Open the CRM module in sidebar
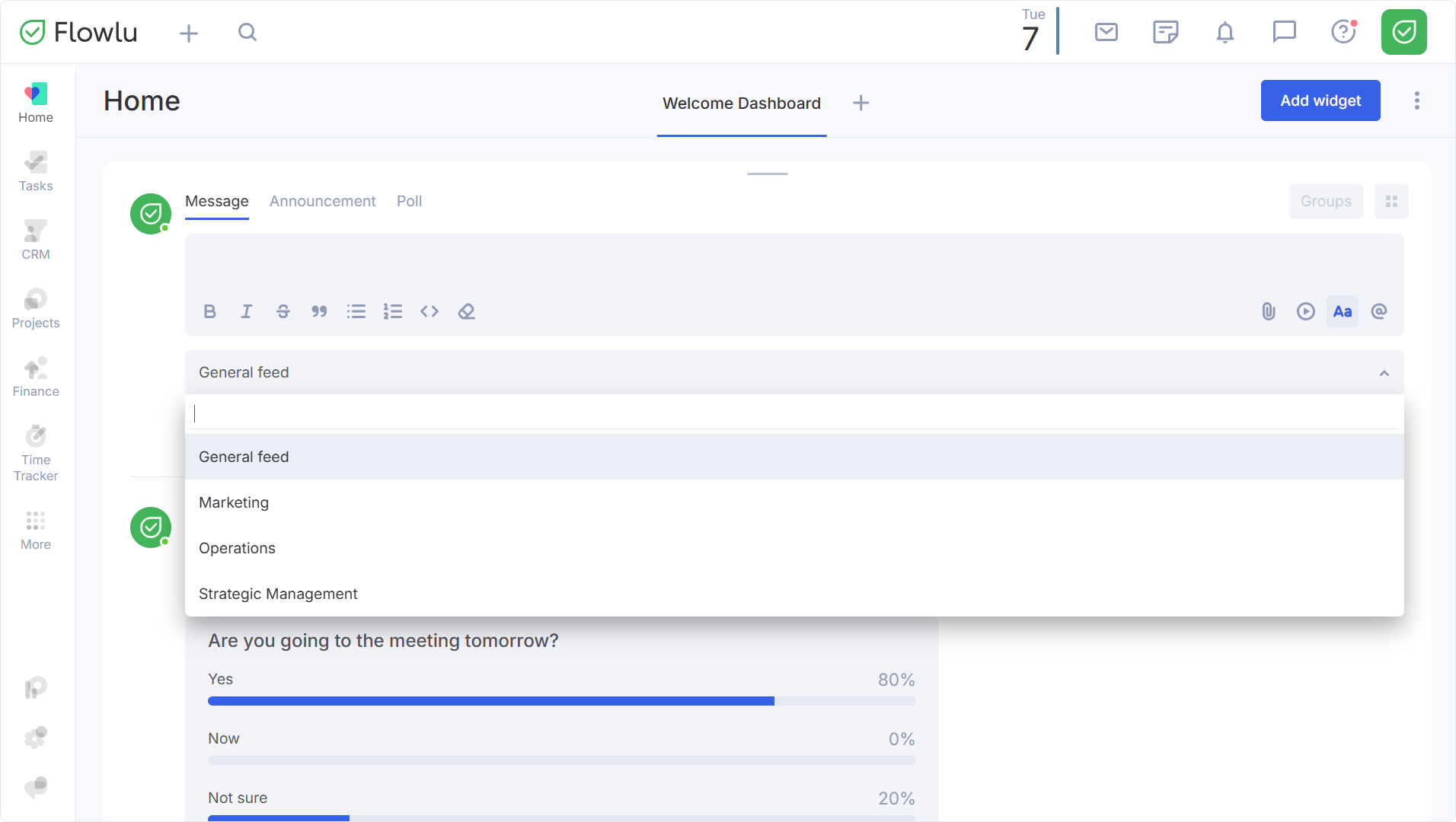This screenshot has width=1456, height=822. pyautogui.click(x=36, y=241)
